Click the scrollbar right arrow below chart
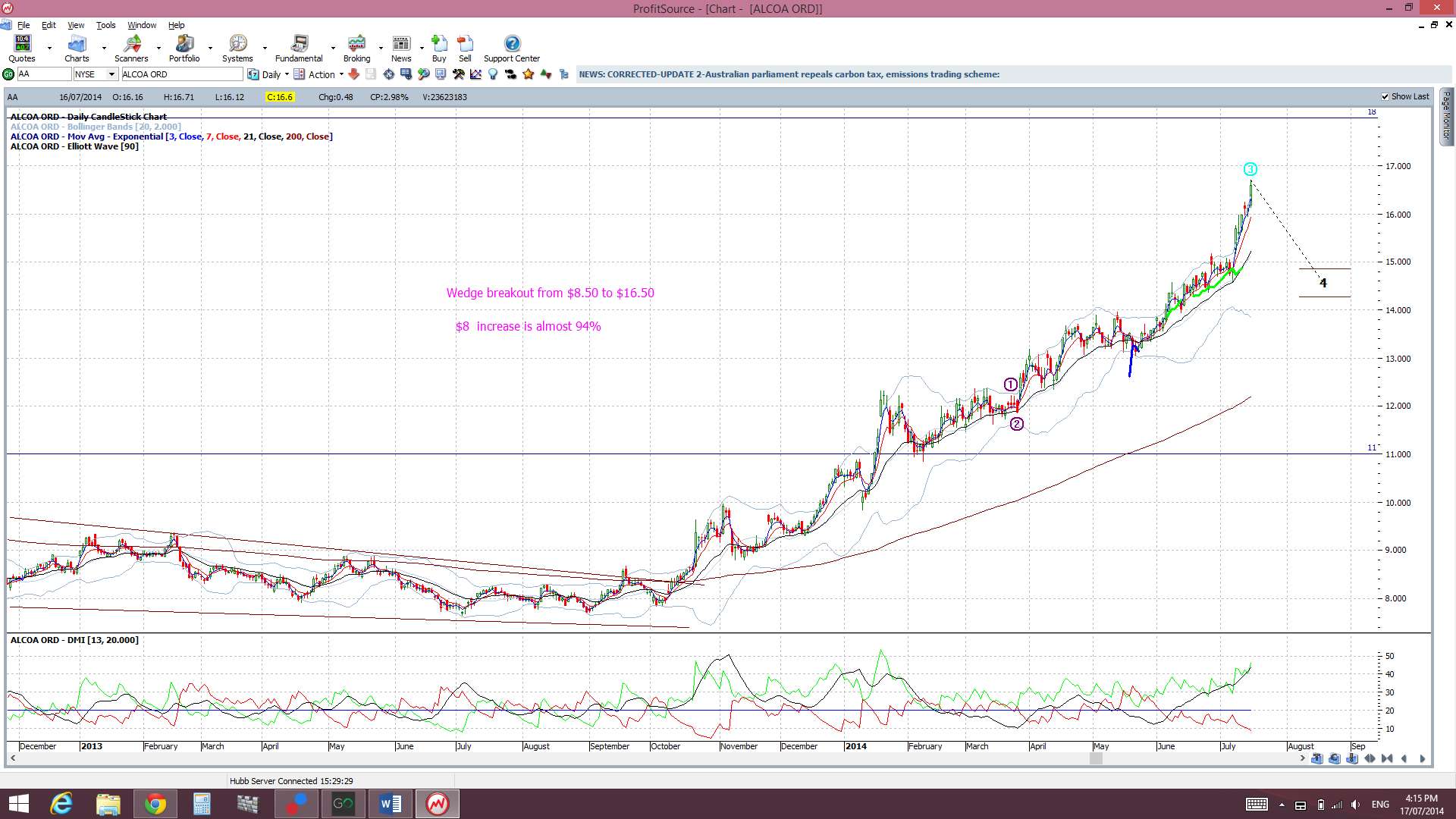Image resolution: width=1456 pixels, height=819 pixels. click(1302, 758)
